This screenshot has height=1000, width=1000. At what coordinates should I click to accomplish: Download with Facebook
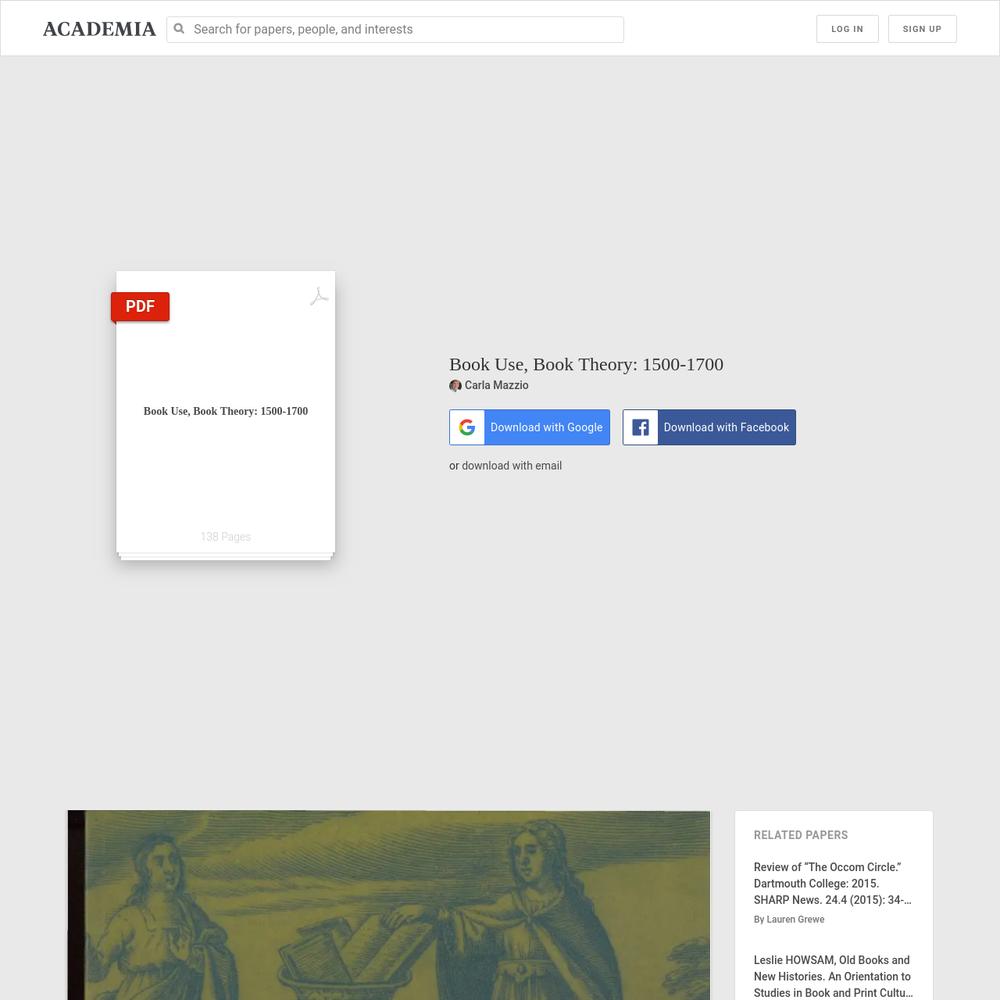(709, 427)
